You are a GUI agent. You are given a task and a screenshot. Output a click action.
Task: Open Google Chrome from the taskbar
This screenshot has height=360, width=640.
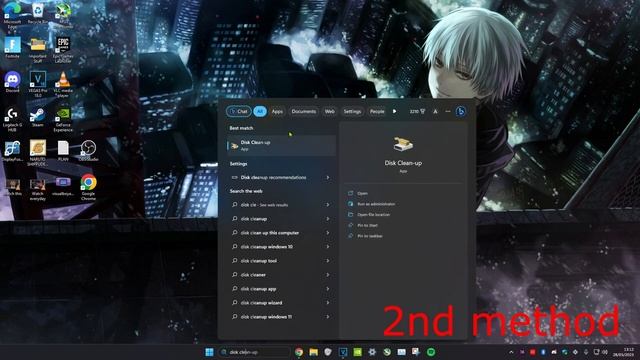(x=299, y=352)
